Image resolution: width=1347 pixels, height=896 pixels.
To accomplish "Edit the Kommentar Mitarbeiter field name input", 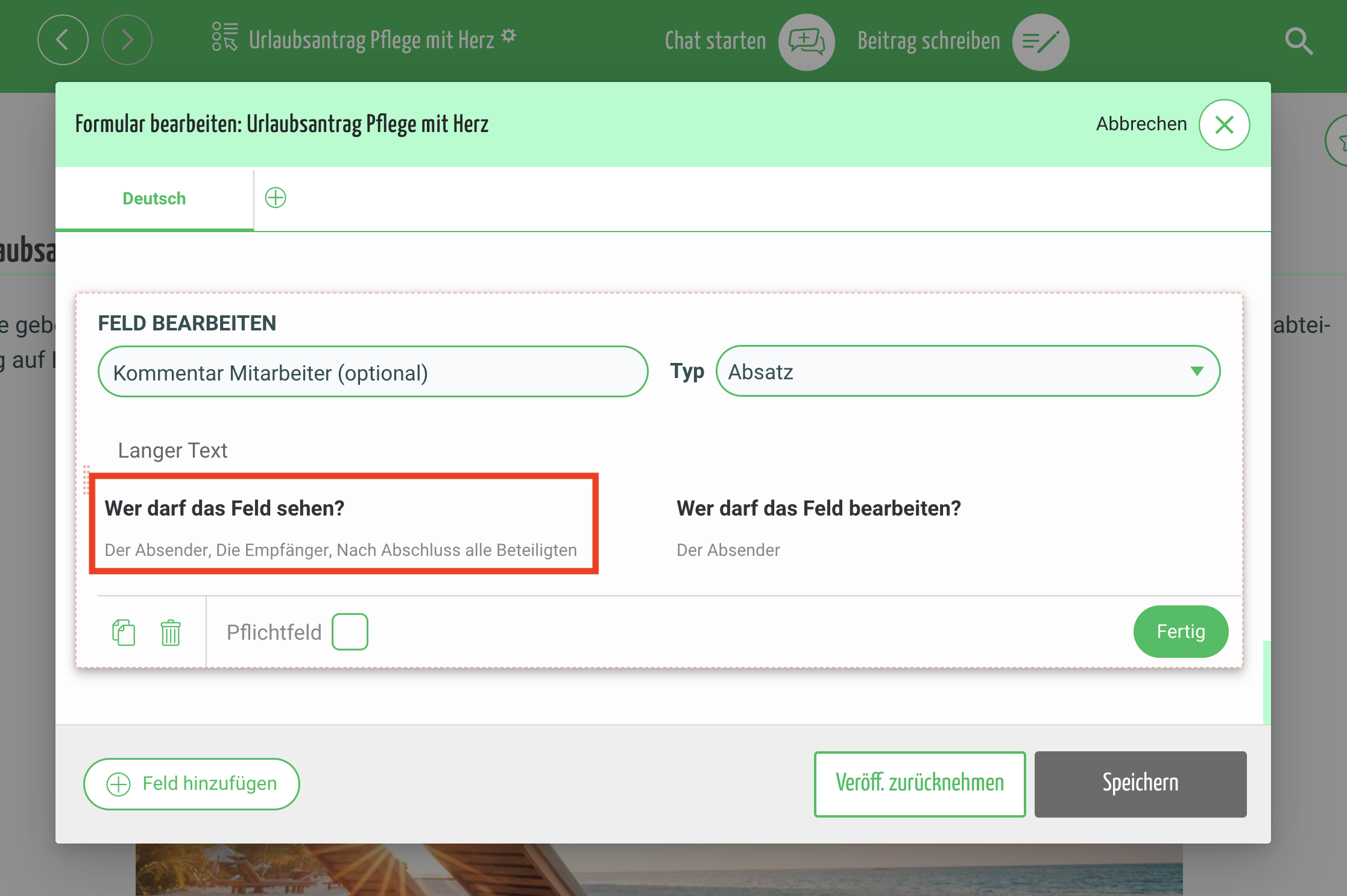I will point(373,373).
